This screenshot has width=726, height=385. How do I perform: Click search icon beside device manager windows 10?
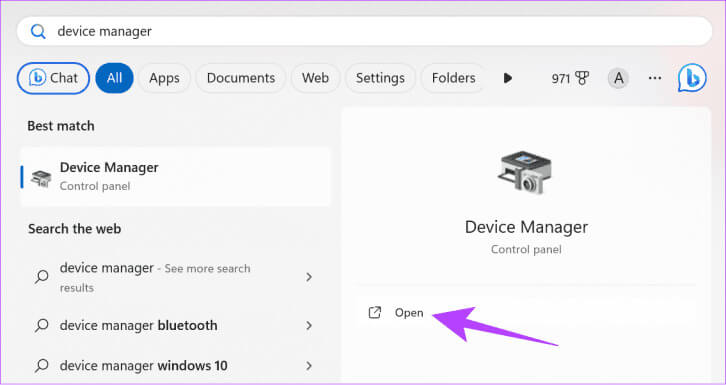(42, 366)
